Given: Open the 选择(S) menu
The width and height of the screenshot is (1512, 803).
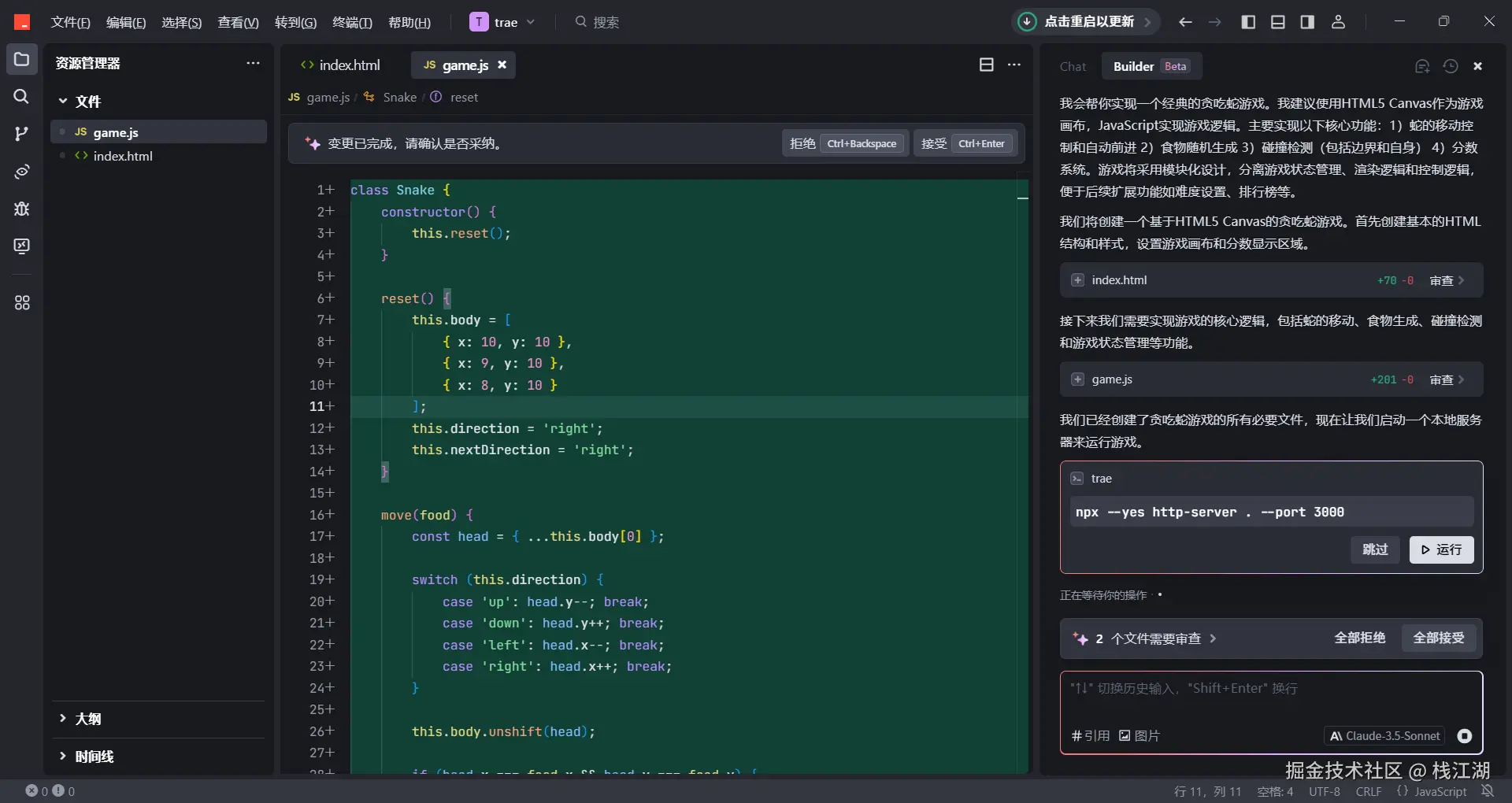Looking at the screenshot, I should [x=182, y=22].
